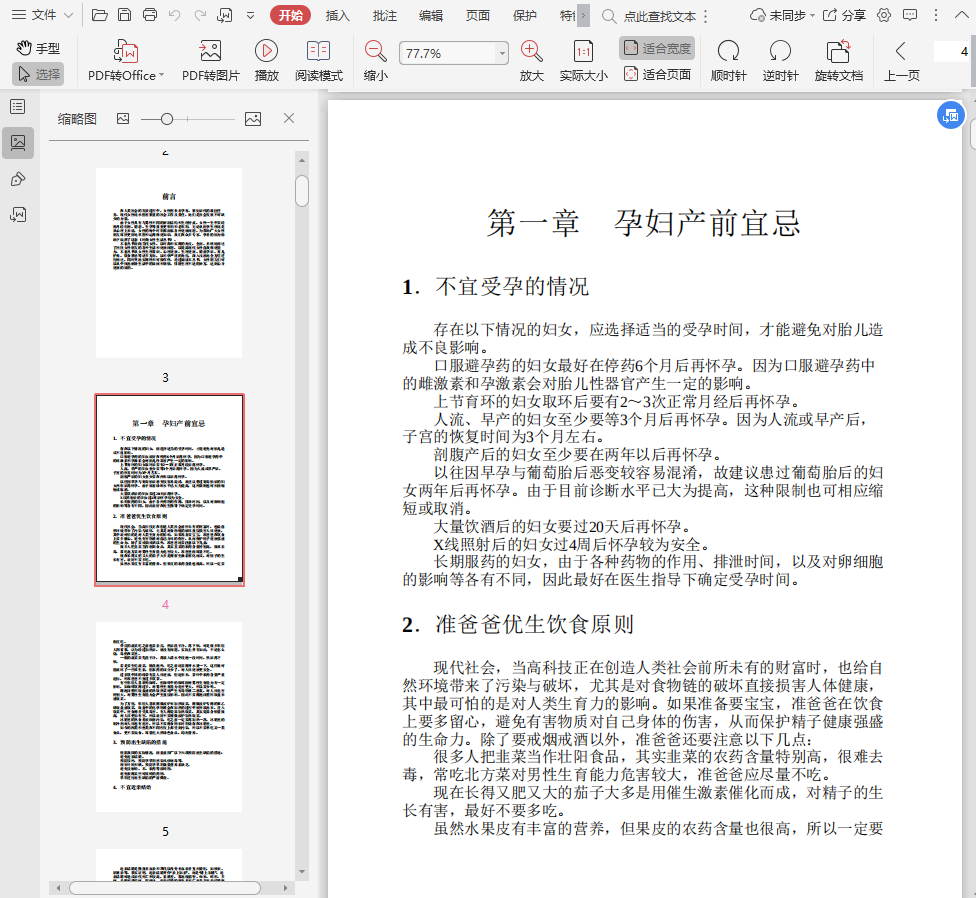Click 旋转文档 rotate document
This screenshot has height=898, width=976.
[838, 60]
